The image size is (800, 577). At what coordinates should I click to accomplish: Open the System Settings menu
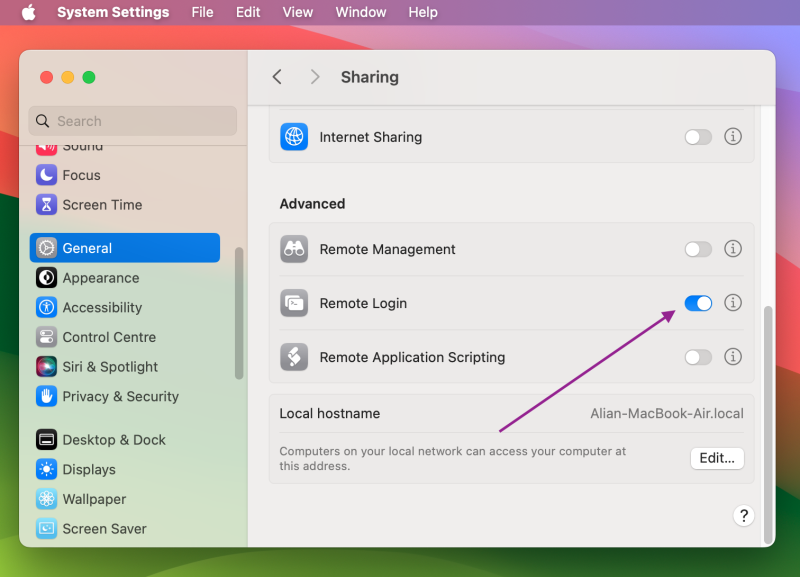coord(113,12)
